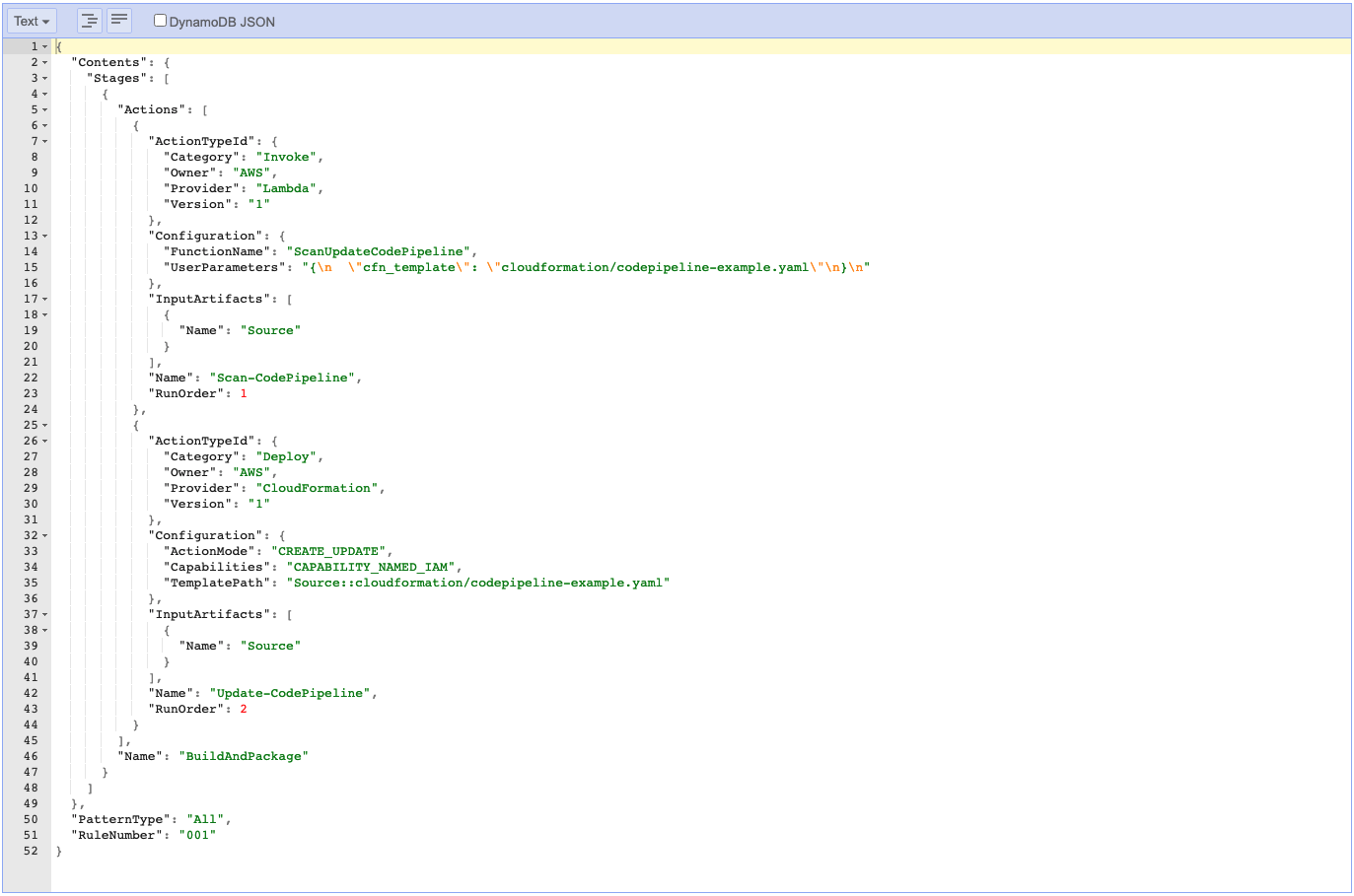Open the Text mode dropdown
Image resolution: width=1354 pixels, height=896 pixels.
coord(32,21)
